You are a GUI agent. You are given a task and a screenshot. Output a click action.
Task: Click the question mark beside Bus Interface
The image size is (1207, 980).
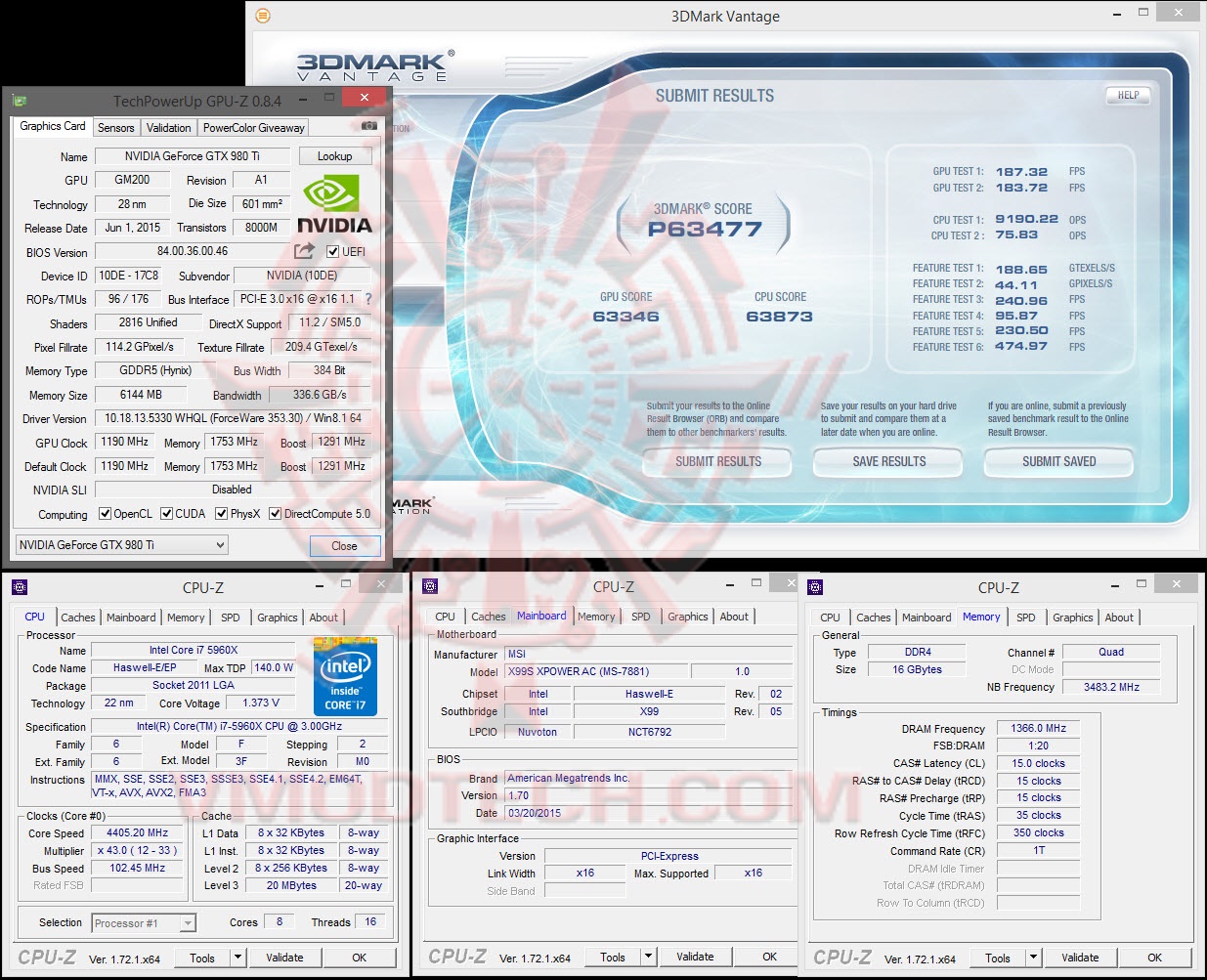(x=369, y=299)
